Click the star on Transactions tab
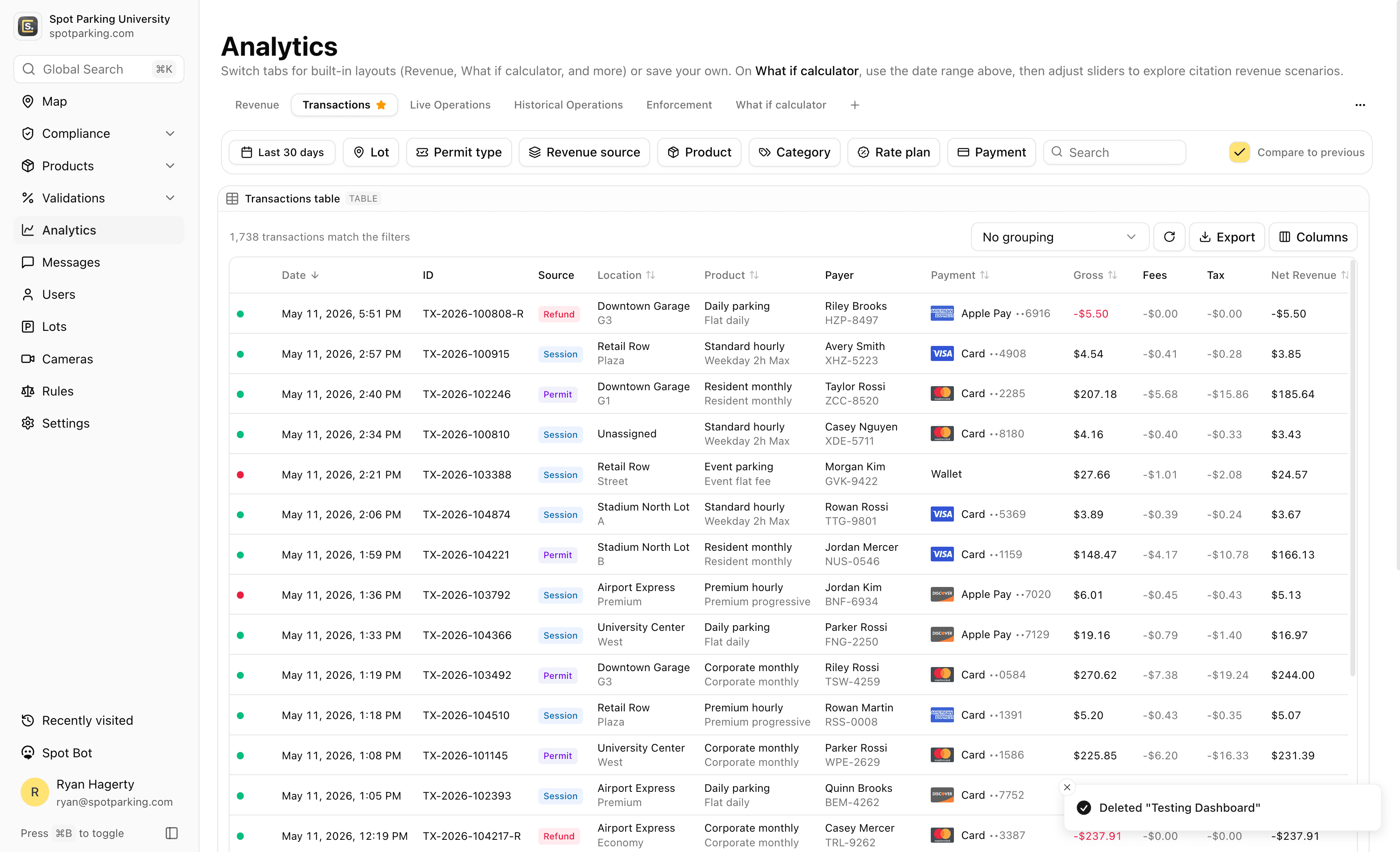1400x852 pixels. [381, 105]
